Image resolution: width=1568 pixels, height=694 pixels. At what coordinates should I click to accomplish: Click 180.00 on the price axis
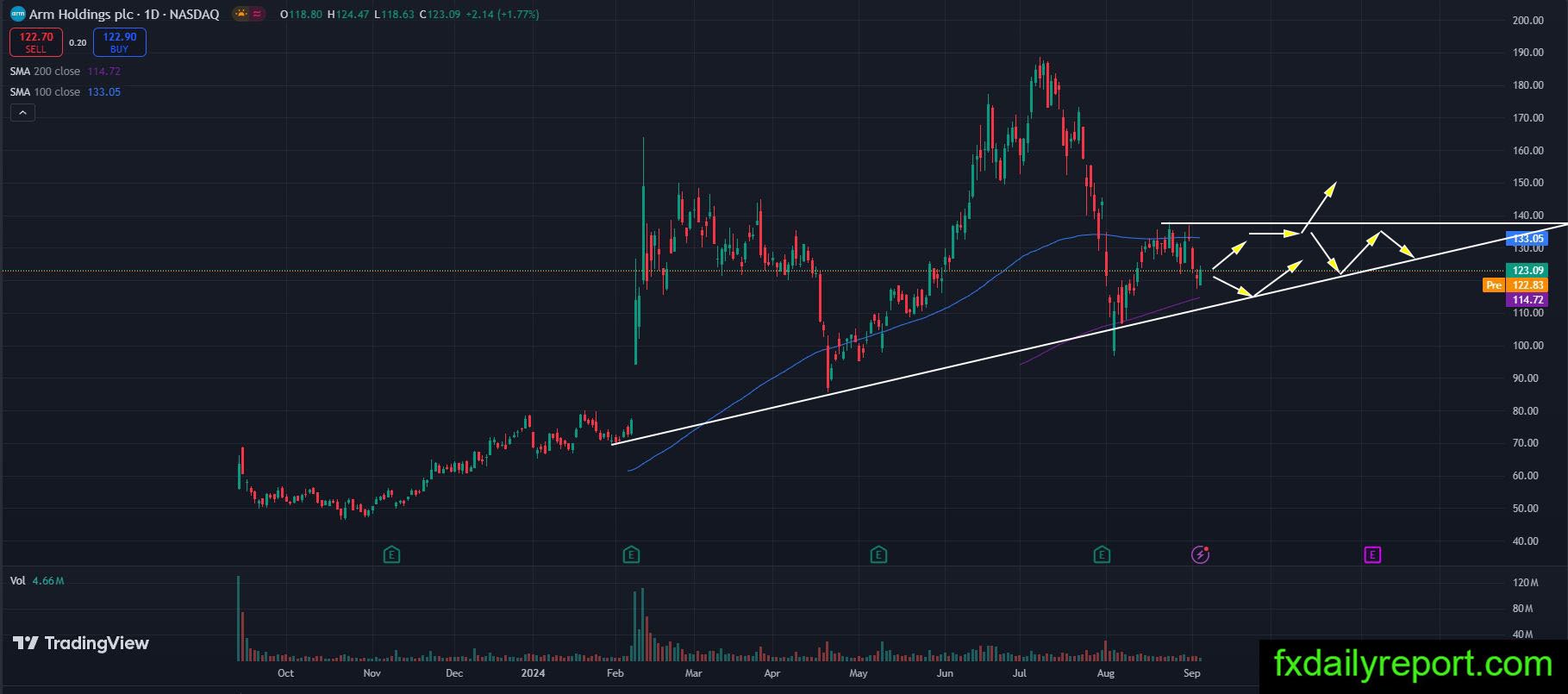click(x=1527, y=85)
